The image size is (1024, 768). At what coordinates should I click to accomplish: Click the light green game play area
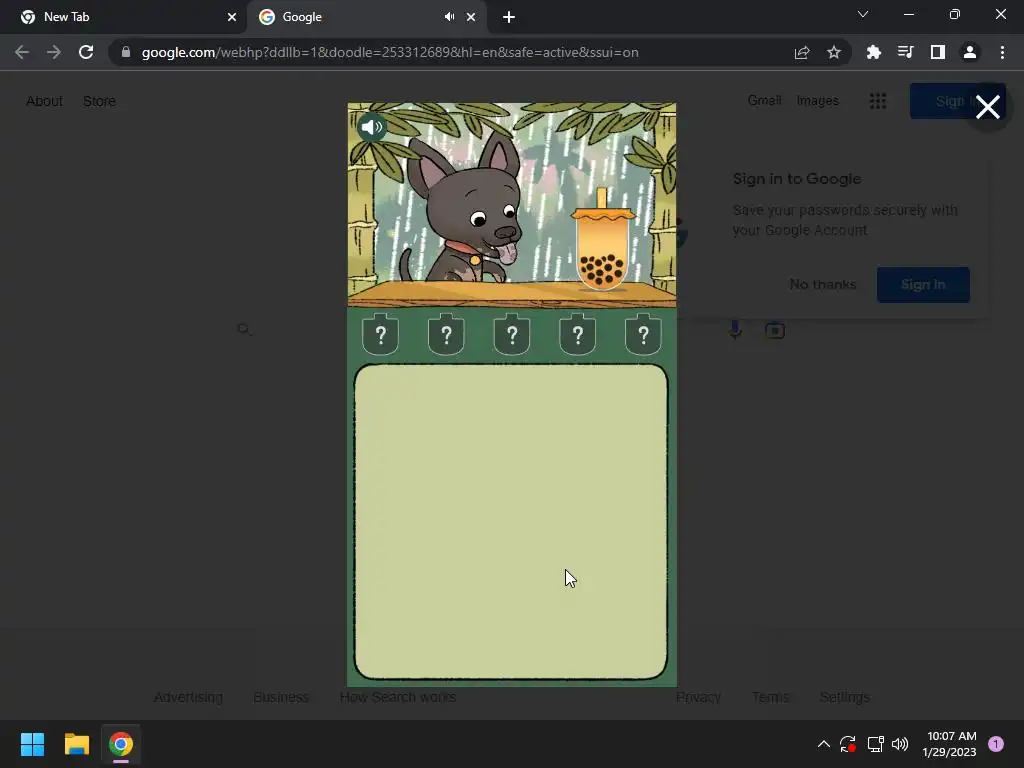[511, 521]
